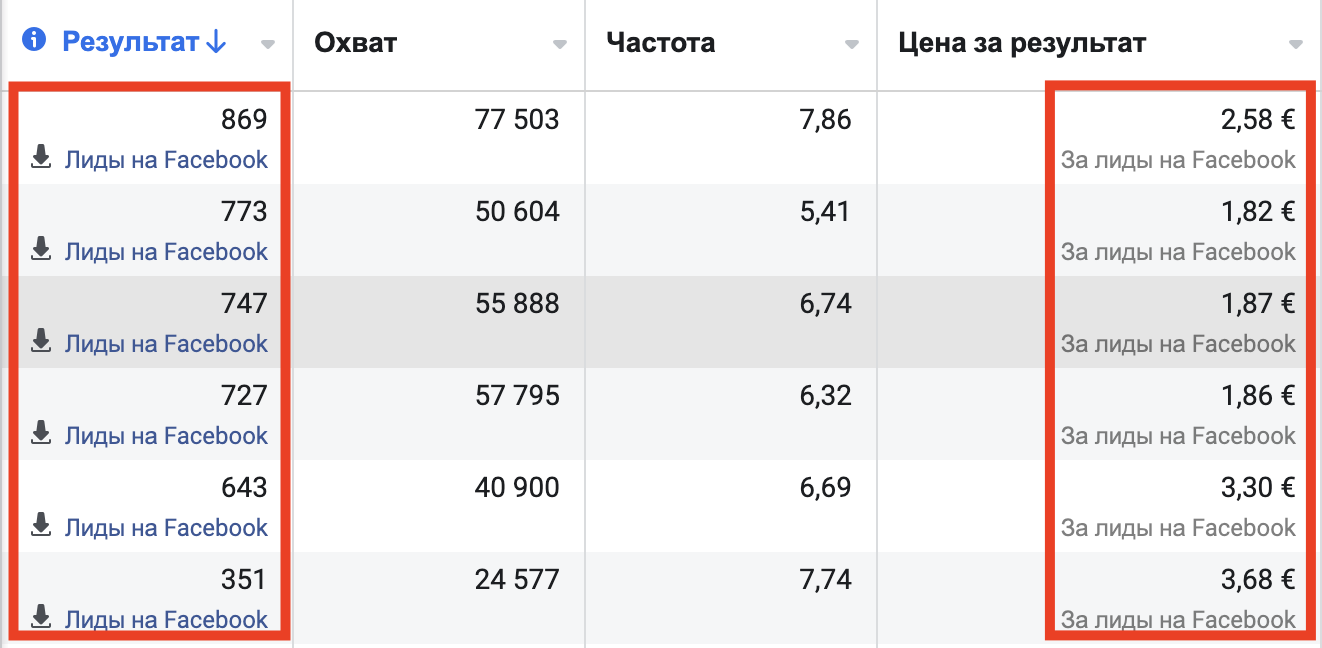Sort by Цена за результат header
The width and height of the screenshot is (1322, 648).
click(1022, 43)
